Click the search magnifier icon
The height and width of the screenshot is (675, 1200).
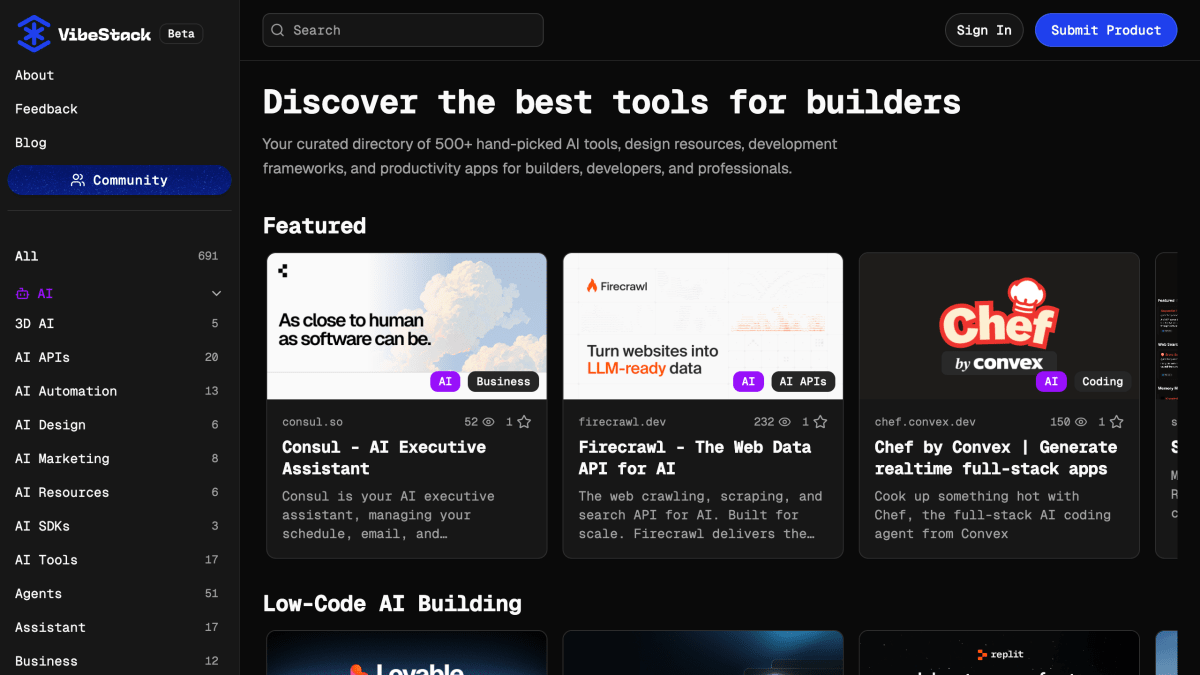278,30
